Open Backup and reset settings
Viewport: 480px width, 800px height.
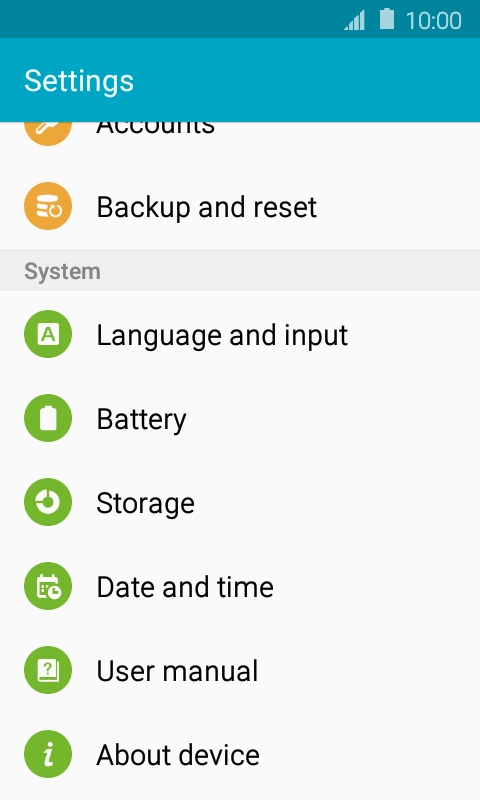pos(240,207)
